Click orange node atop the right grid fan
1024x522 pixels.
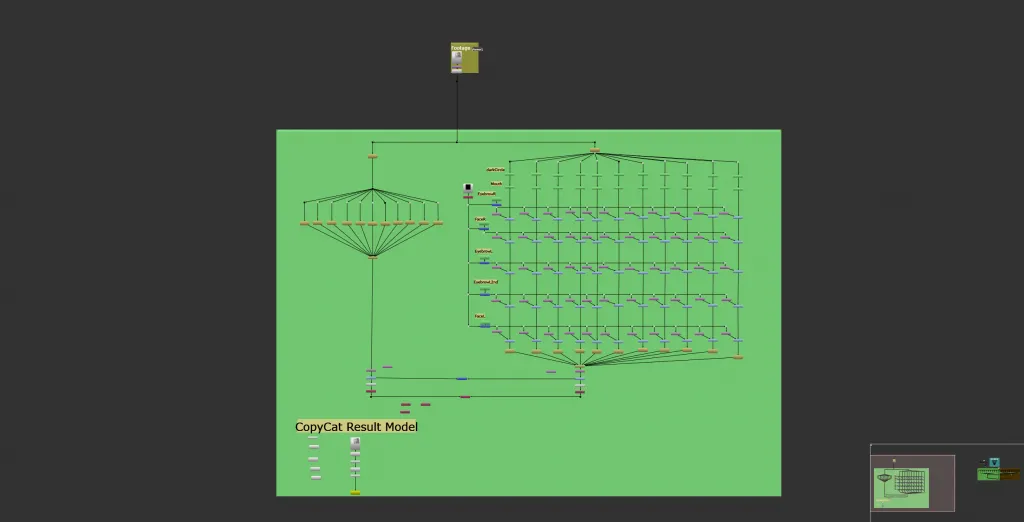(595, 151)
